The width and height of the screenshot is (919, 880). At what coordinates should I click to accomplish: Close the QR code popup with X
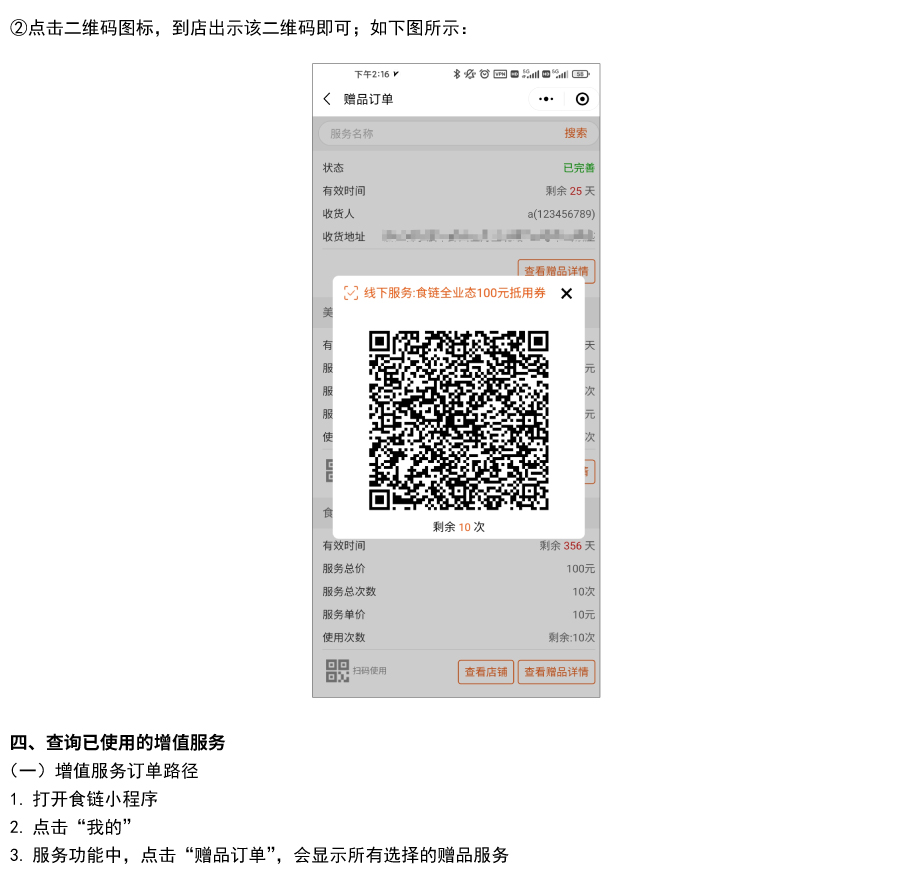(x=566, y=293)
